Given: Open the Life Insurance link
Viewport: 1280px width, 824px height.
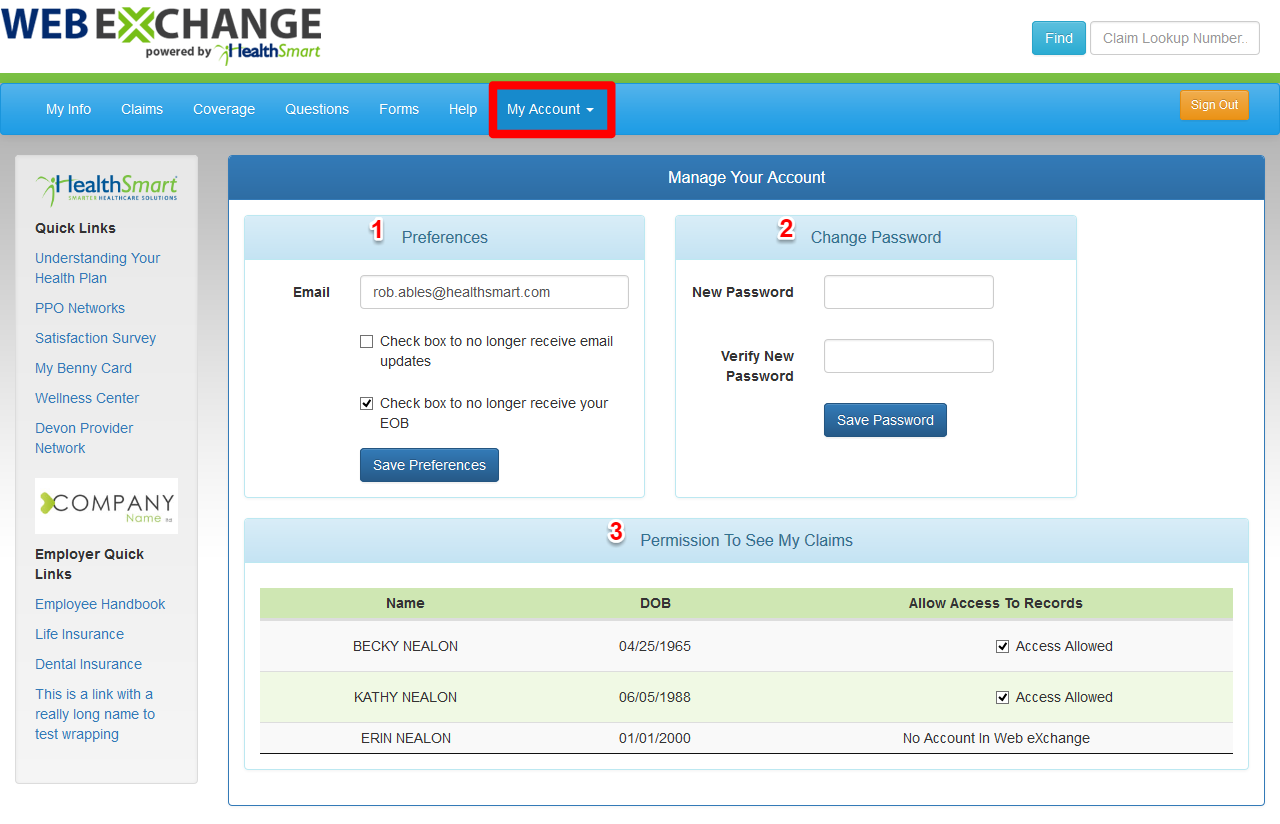Looking at the screenshot, I should (x=79, y=634).
